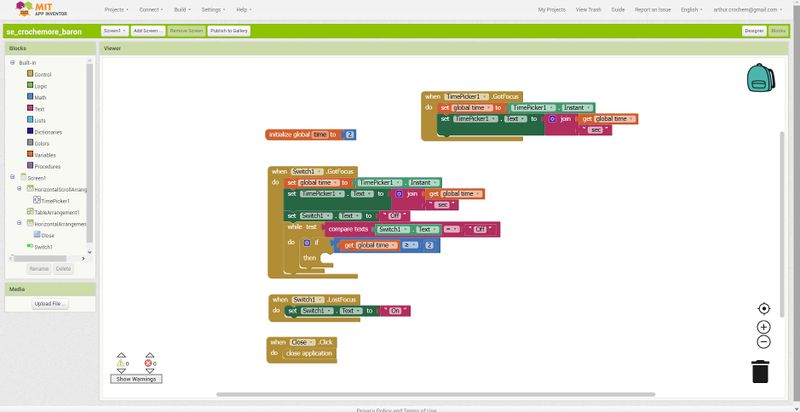The height and width of the screenshot is (412, 800).
Task: Zoom out with the minus icon
Action: 764,342
